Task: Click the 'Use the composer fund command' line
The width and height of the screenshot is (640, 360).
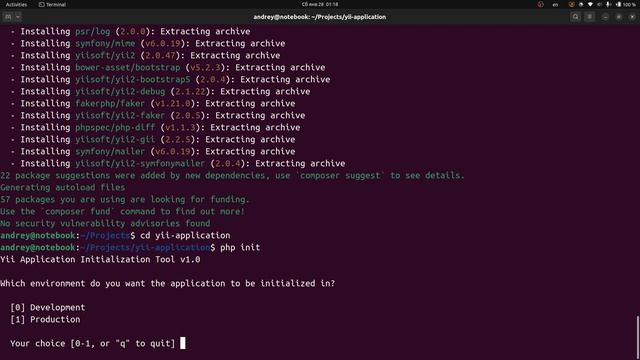Action: [122, 211]
